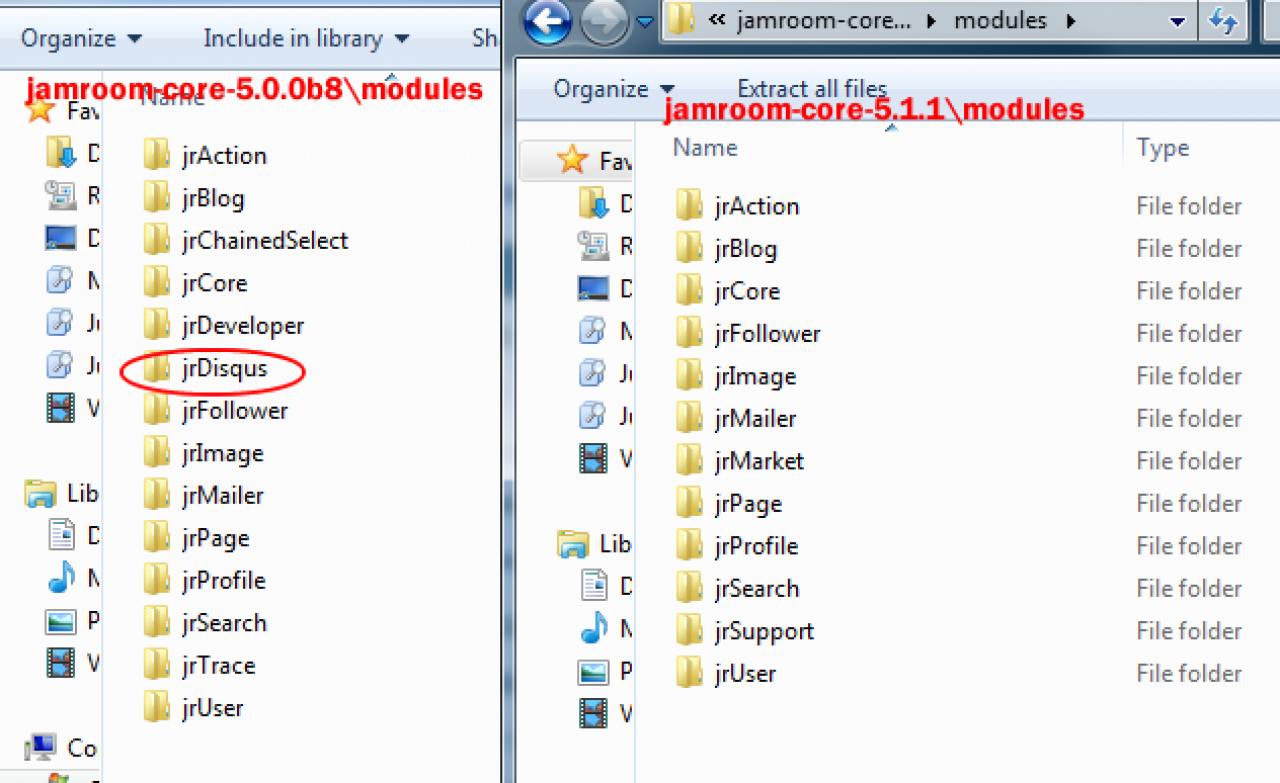This screenshot has width=1280, height=783.
Task: Expand the arrow after the modules breadcrumb
Action: [x=1070, y=21]
